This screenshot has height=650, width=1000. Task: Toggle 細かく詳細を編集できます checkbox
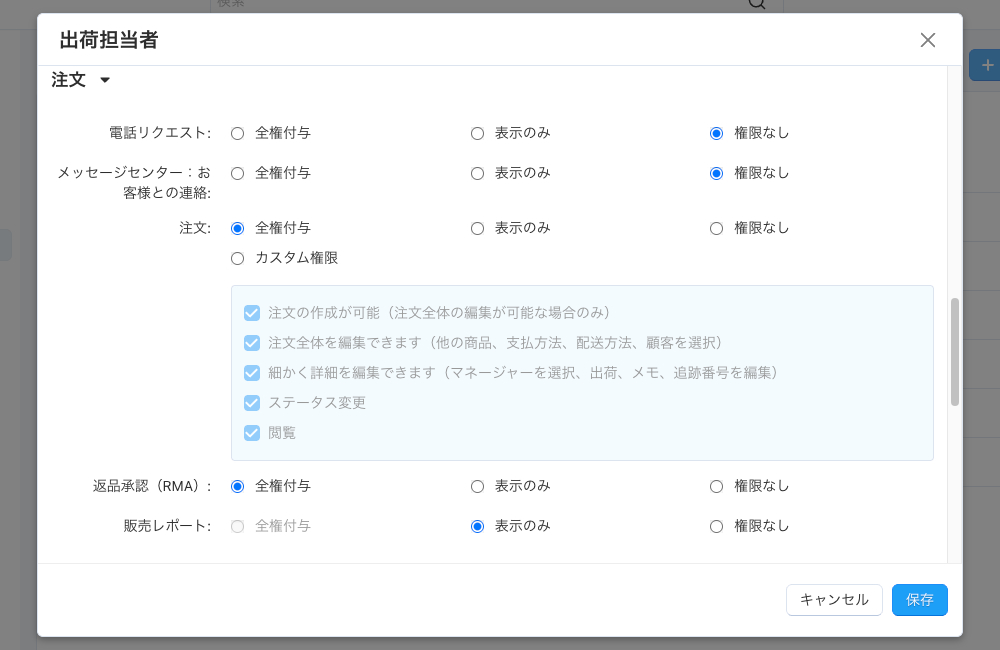tap(252, 373)
